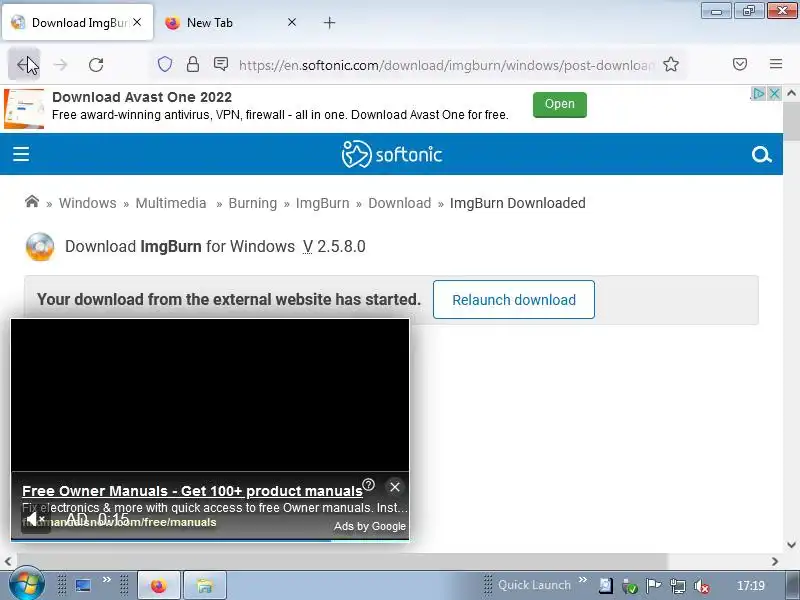Image resolution: width=800 pixels, height=600 pixels.
Task: Open network tray icon
Action: tap(677, 586)
